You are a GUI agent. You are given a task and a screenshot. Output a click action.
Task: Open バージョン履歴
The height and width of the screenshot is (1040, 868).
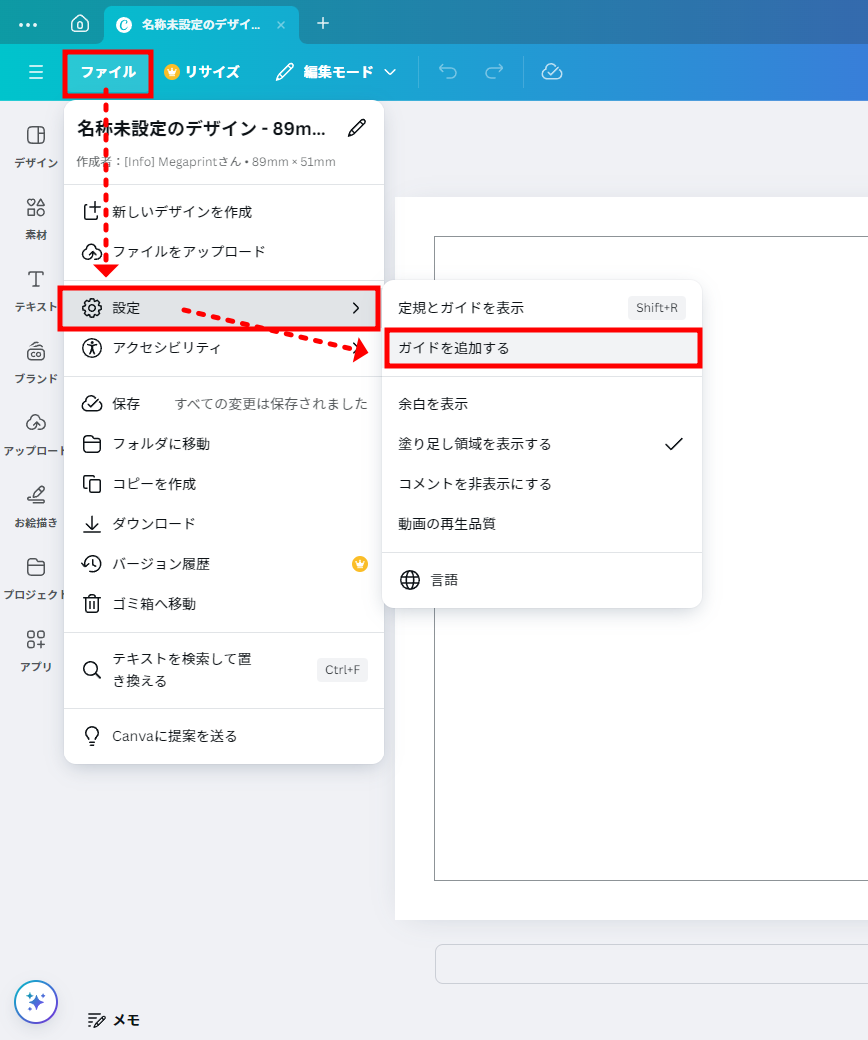pyautogui.click(x=224, y=564)
